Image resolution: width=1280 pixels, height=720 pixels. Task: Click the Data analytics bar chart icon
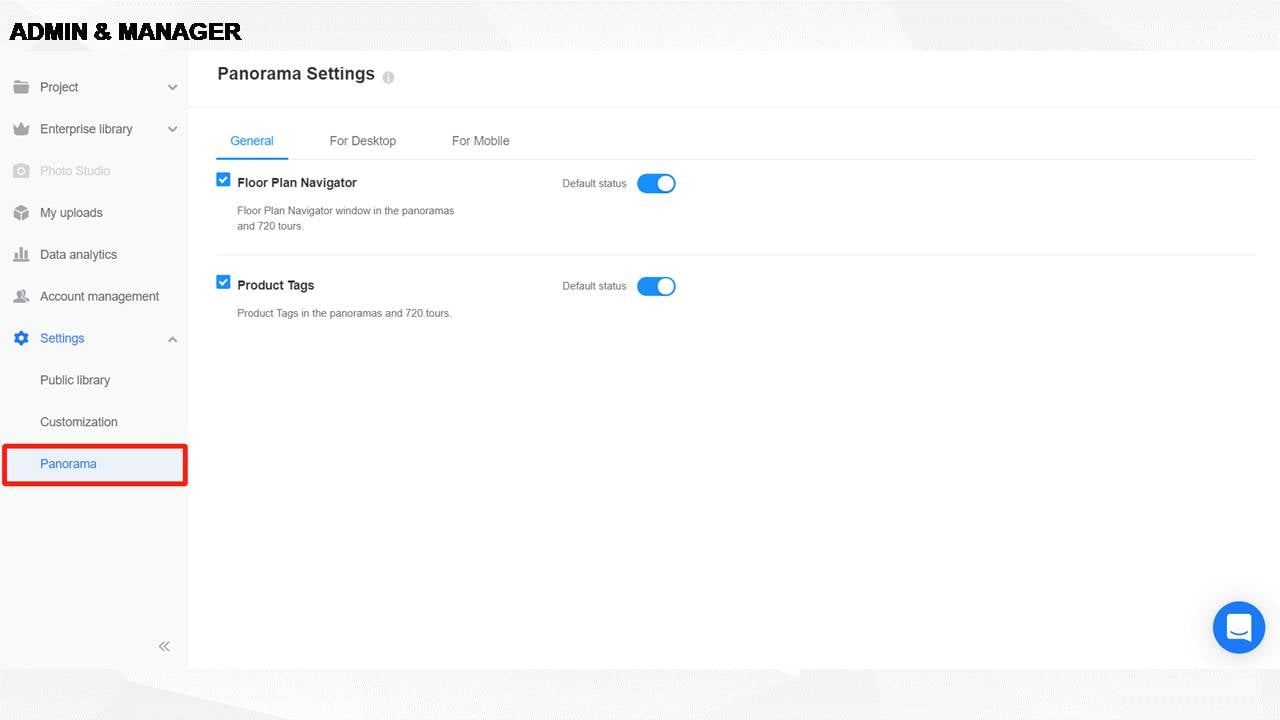coord(21,255)
